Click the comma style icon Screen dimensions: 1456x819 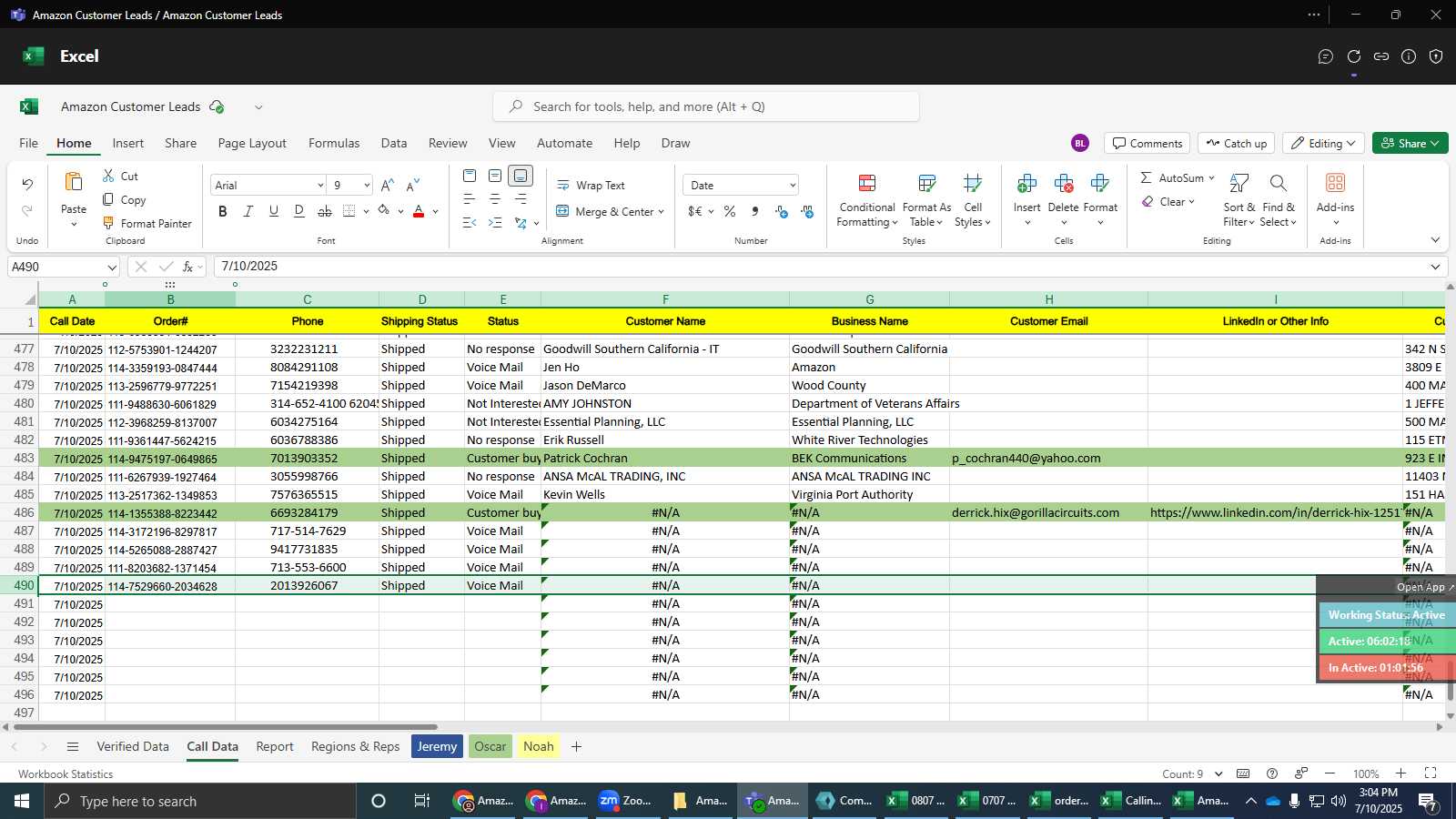(755, 211)
